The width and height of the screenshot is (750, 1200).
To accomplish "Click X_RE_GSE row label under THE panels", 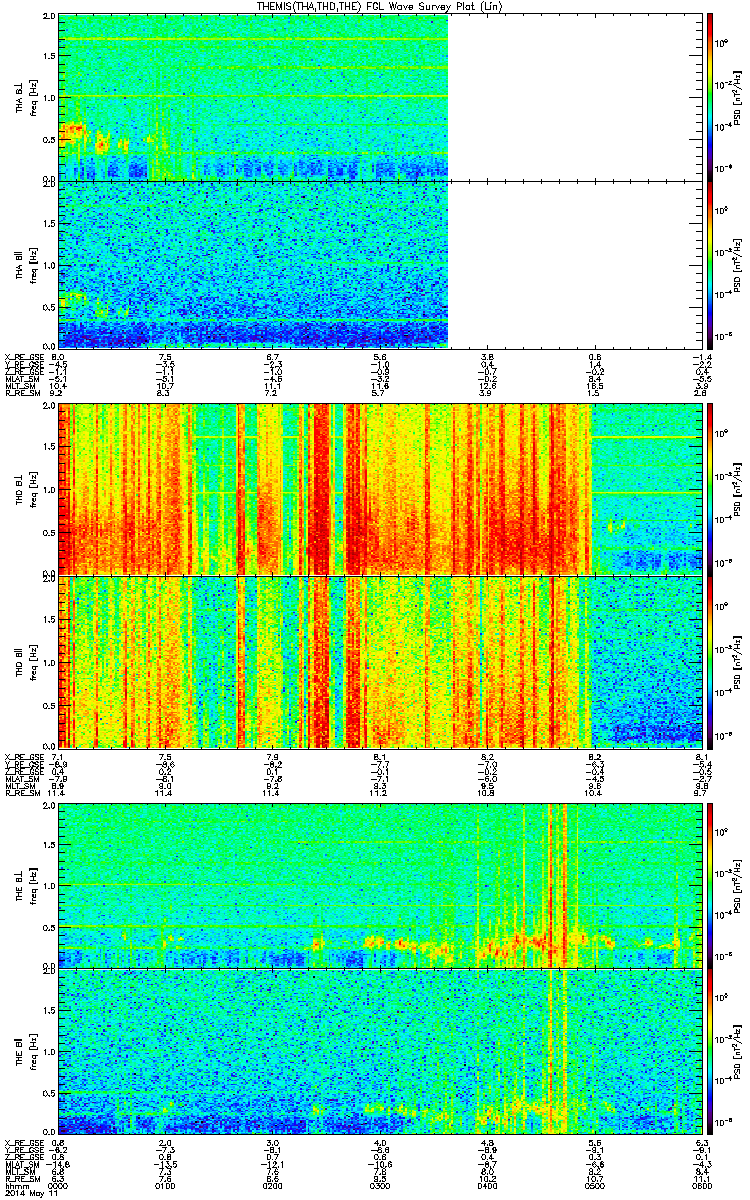I will tap(24, 1143).
